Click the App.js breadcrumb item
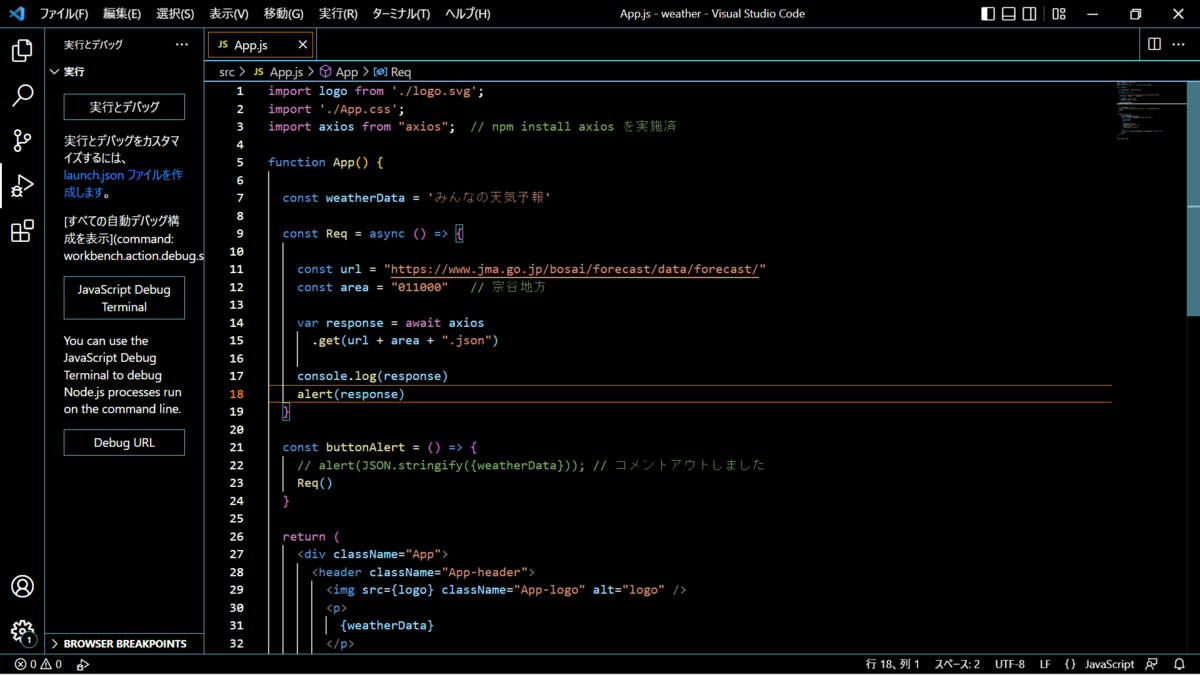1200x675 pixels. 278,72
